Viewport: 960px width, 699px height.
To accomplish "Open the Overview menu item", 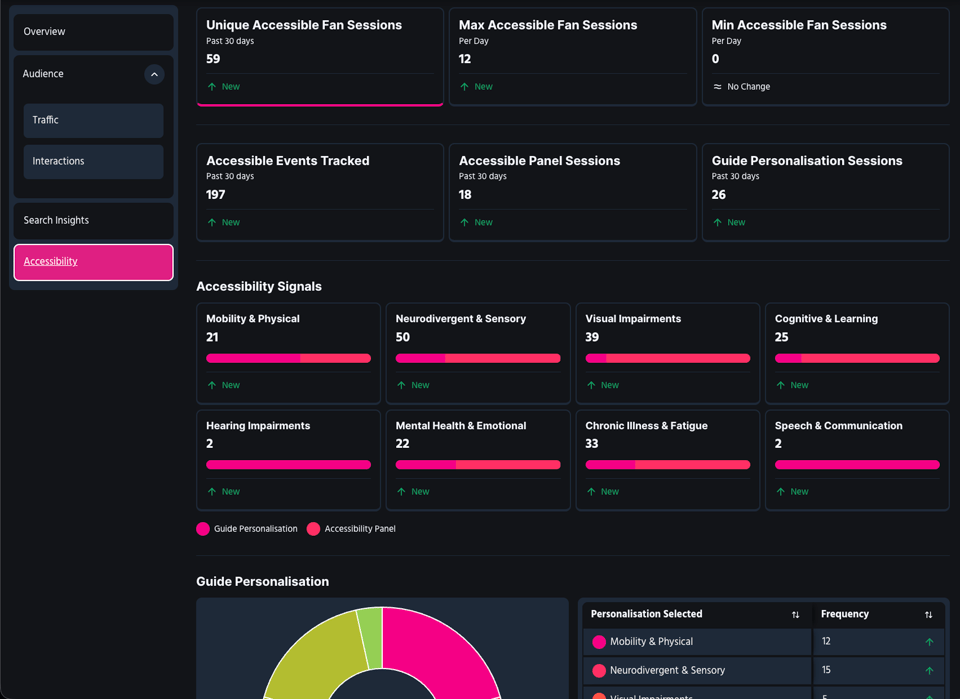I will (x=93, y=31).
